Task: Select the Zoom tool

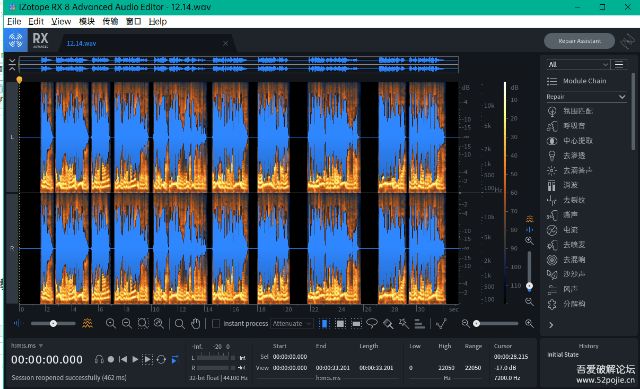Action: (x=180, y=324)
